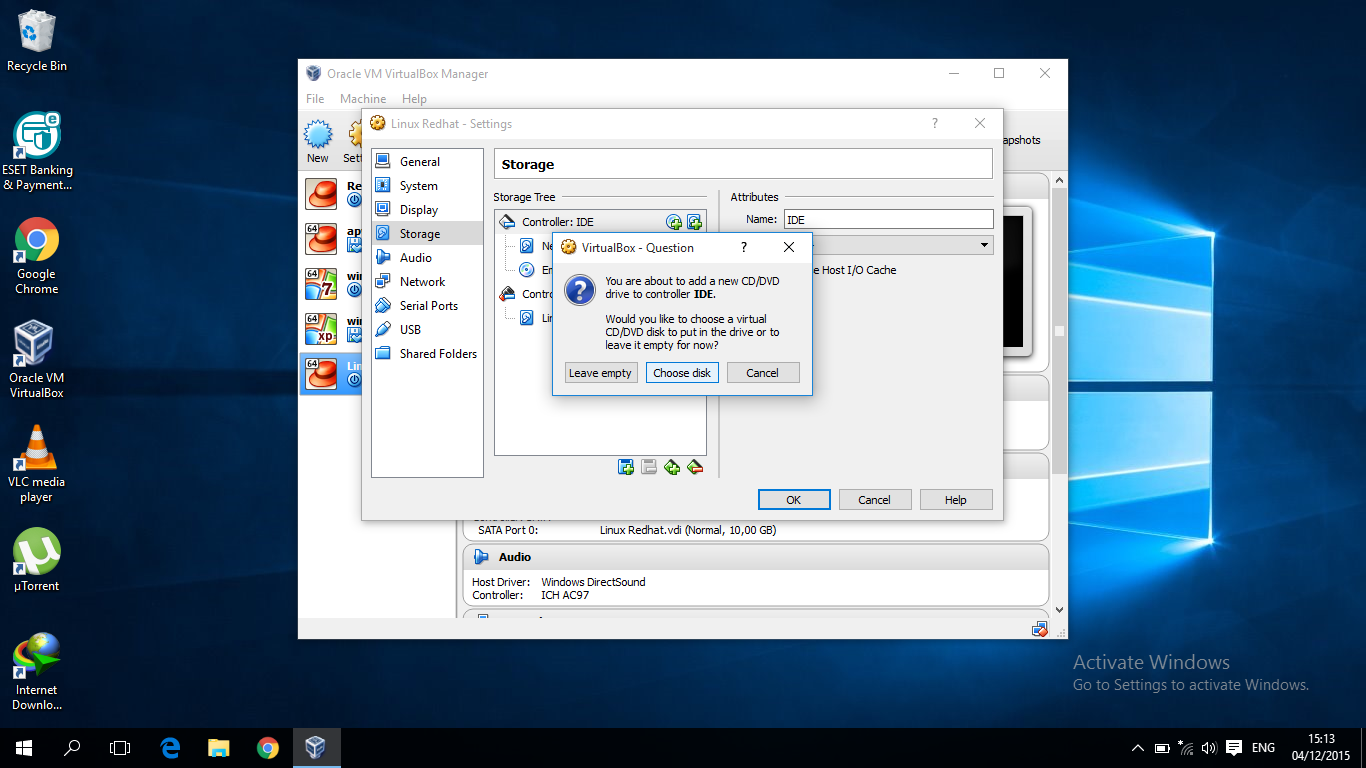Open Display settings category
Screen dimensions: 1366x768
pyautogui.click(x=427, y=210)
